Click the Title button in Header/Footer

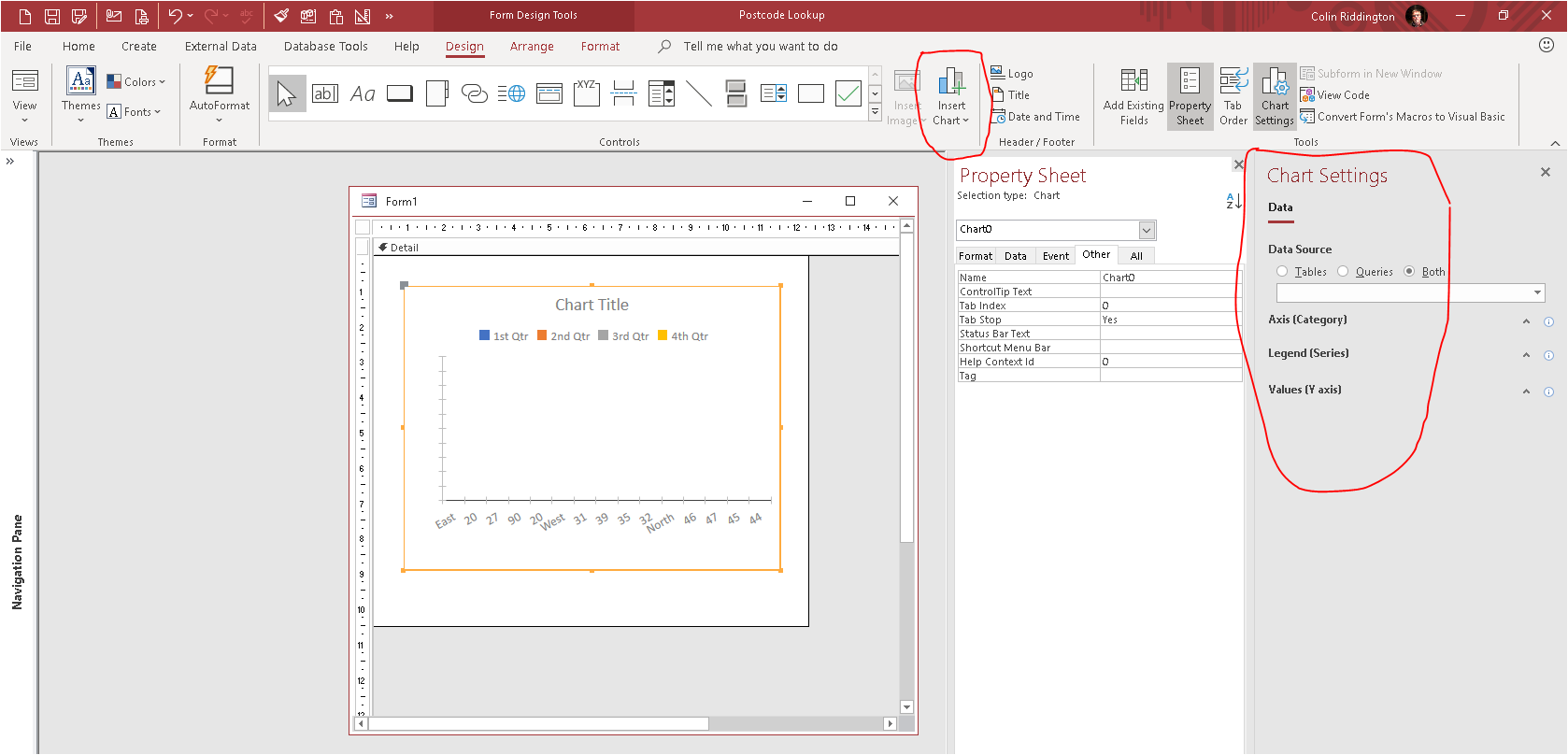1010,94
